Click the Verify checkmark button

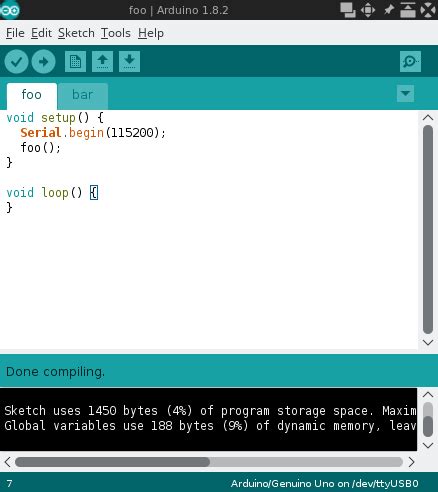16,62
